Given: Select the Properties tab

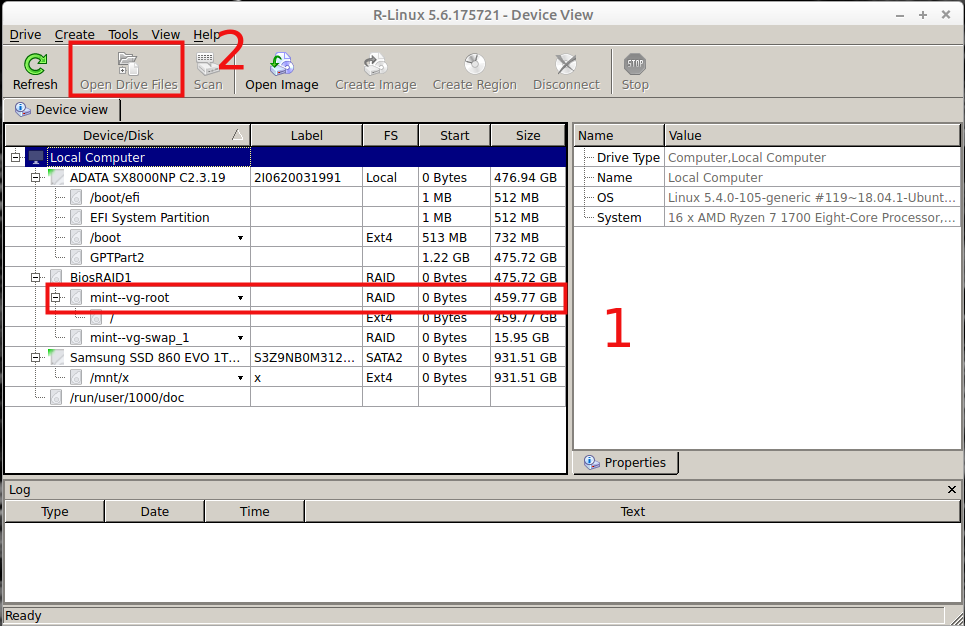Looking at the screenshot, I should [x=625, y=463].
